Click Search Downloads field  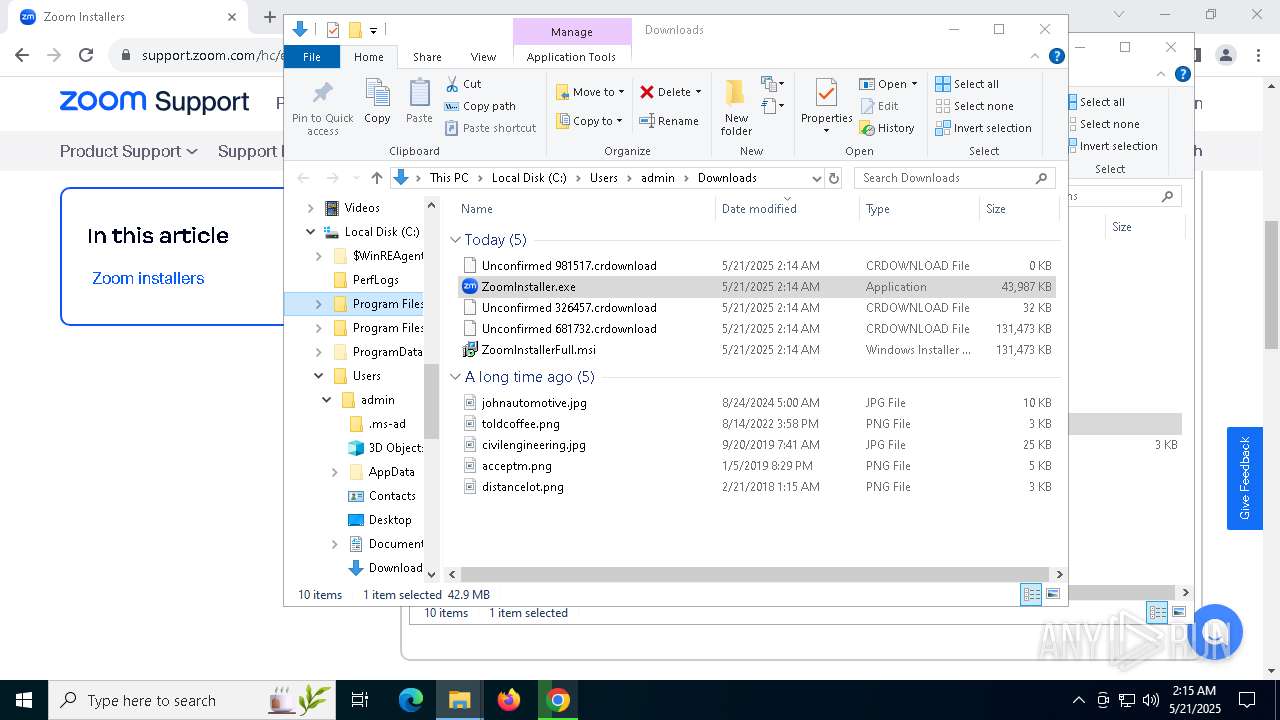coord(955,178)
